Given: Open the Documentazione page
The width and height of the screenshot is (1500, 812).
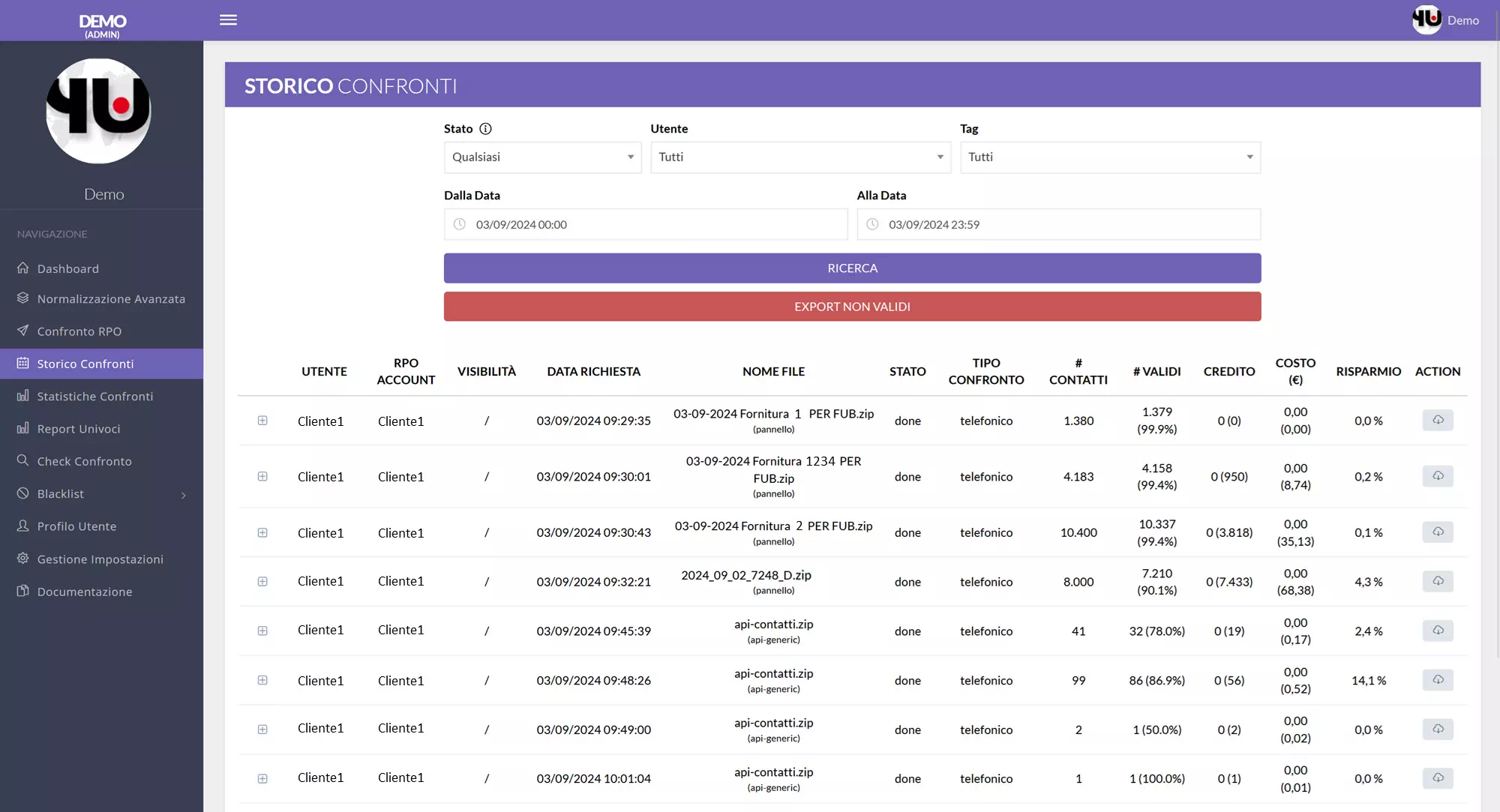Looking at the screenshot, I should coord(83,592).
